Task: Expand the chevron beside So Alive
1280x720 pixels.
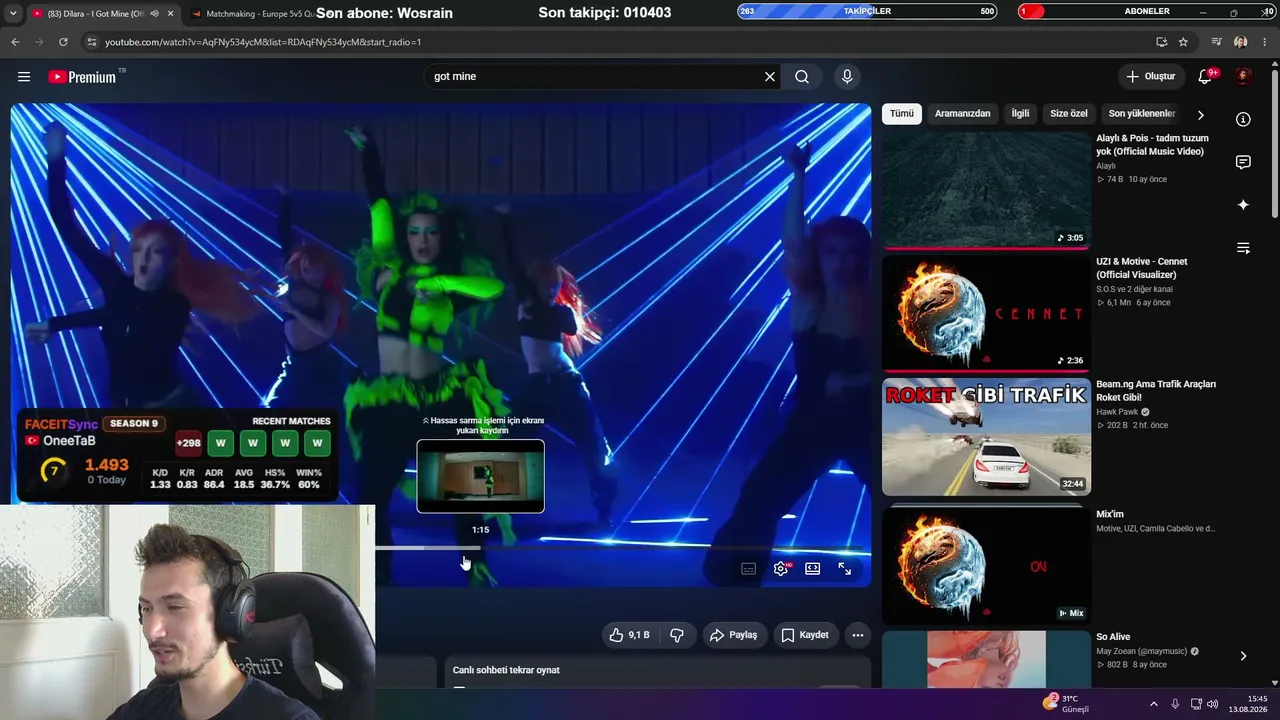Action: click(x=1243, y=656)
